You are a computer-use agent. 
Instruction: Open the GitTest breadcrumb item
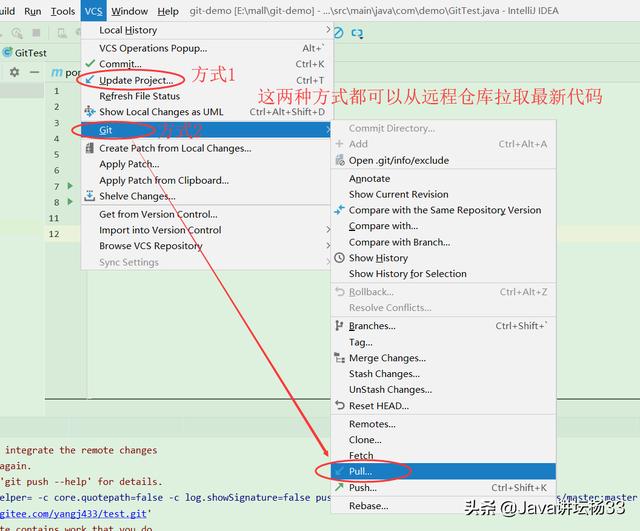click(25, 53)
